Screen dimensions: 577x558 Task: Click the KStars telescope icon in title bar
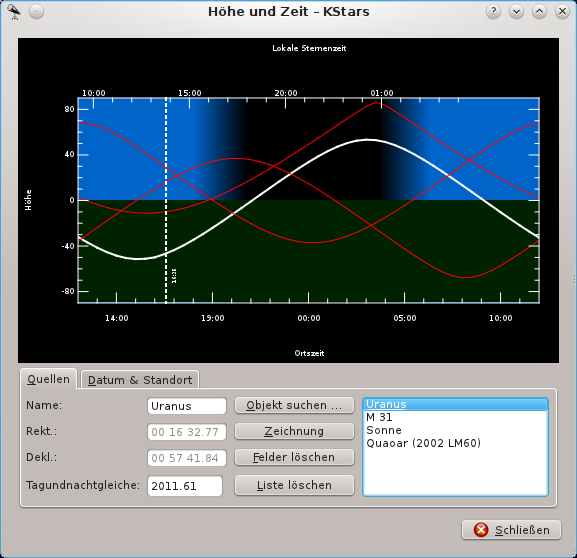pos(14,12)
